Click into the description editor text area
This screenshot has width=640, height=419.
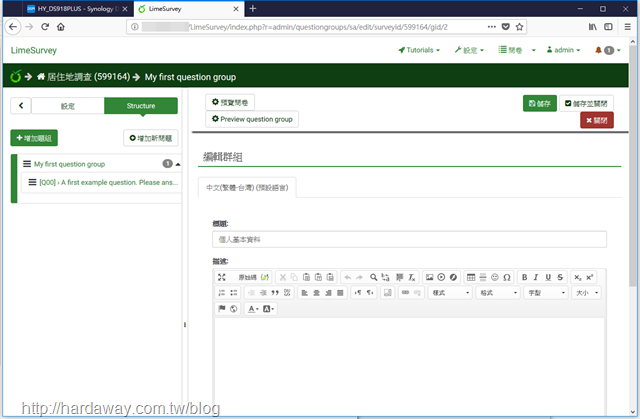(x=409, y=366)
